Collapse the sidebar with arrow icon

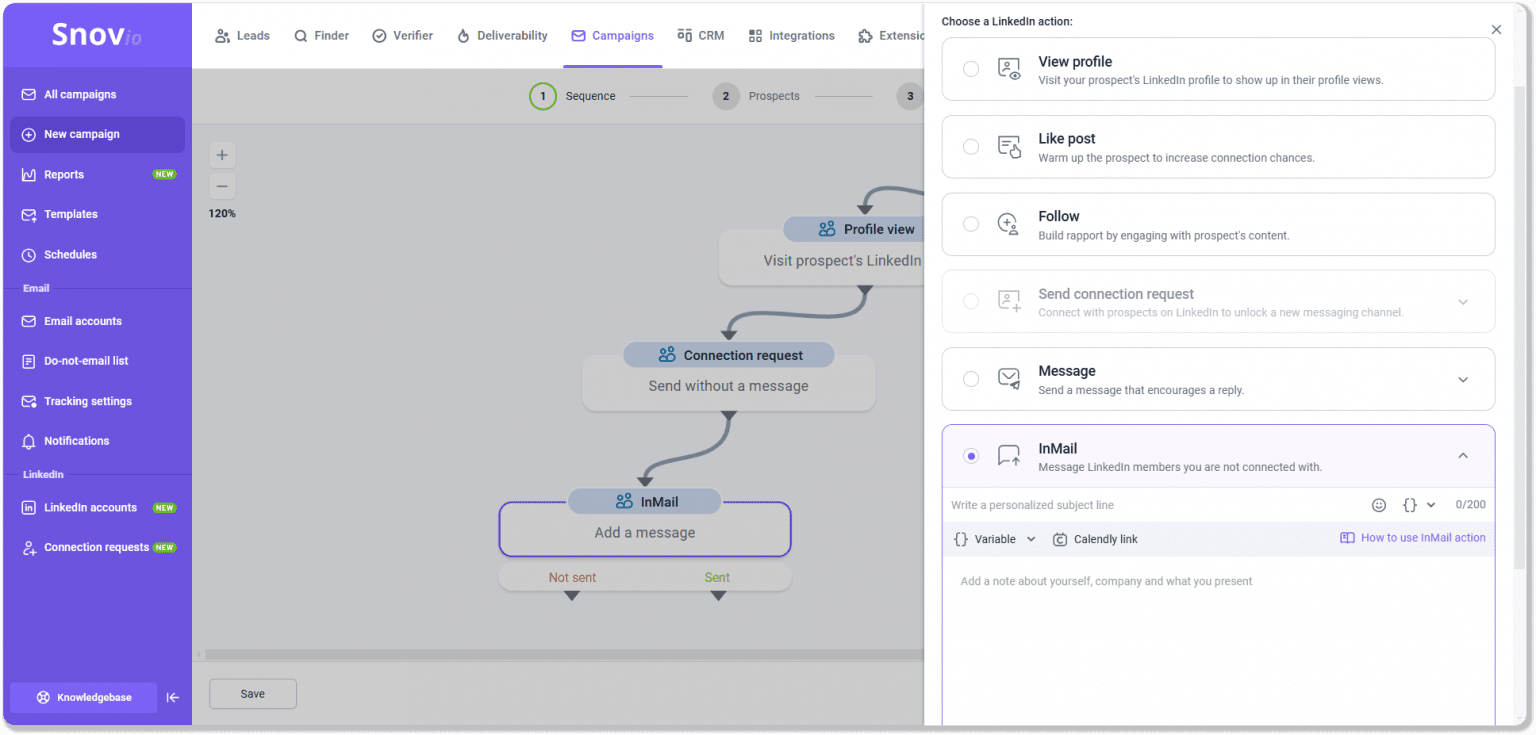pyautogui.click(x=172, y=698)
